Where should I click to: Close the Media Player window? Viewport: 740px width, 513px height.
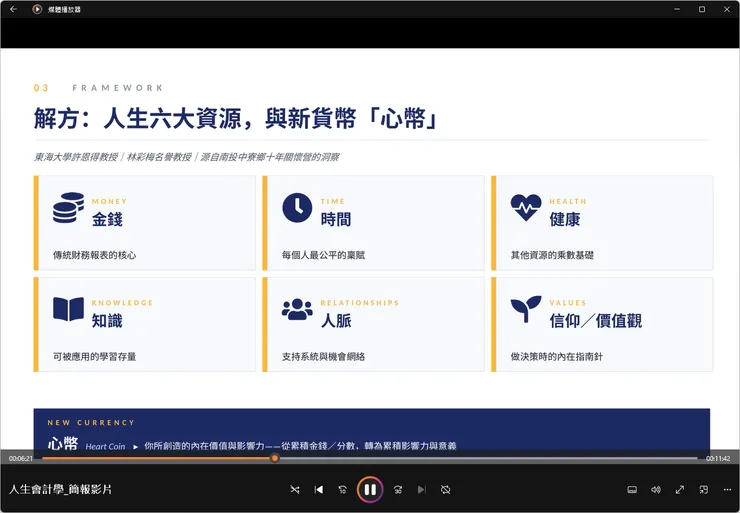coord(727,9)
